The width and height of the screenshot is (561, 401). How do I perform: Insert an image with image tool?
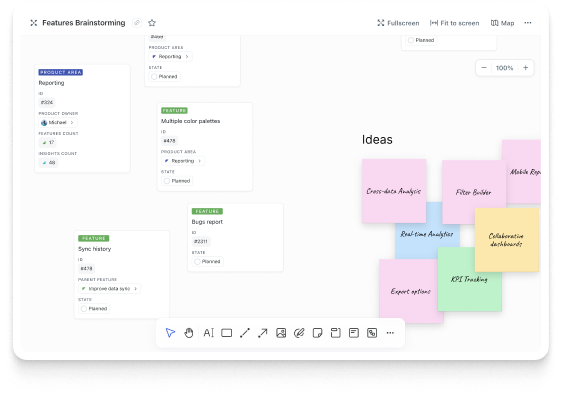click(x=281, y=333)
